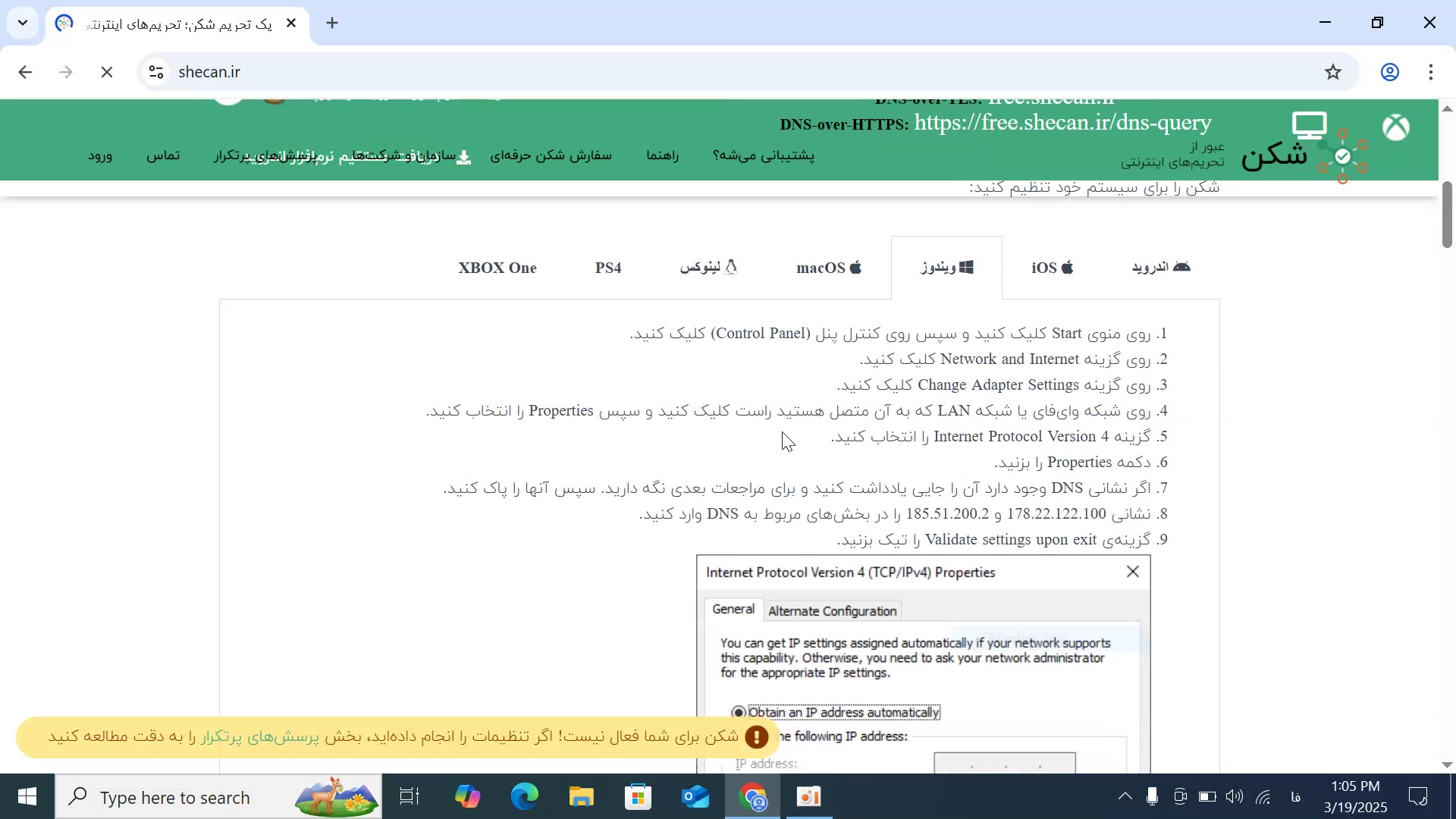The image size is (1456, 819).
Task: Open پشتیبانی می‌شه؟ menu item
Action: 764,155
